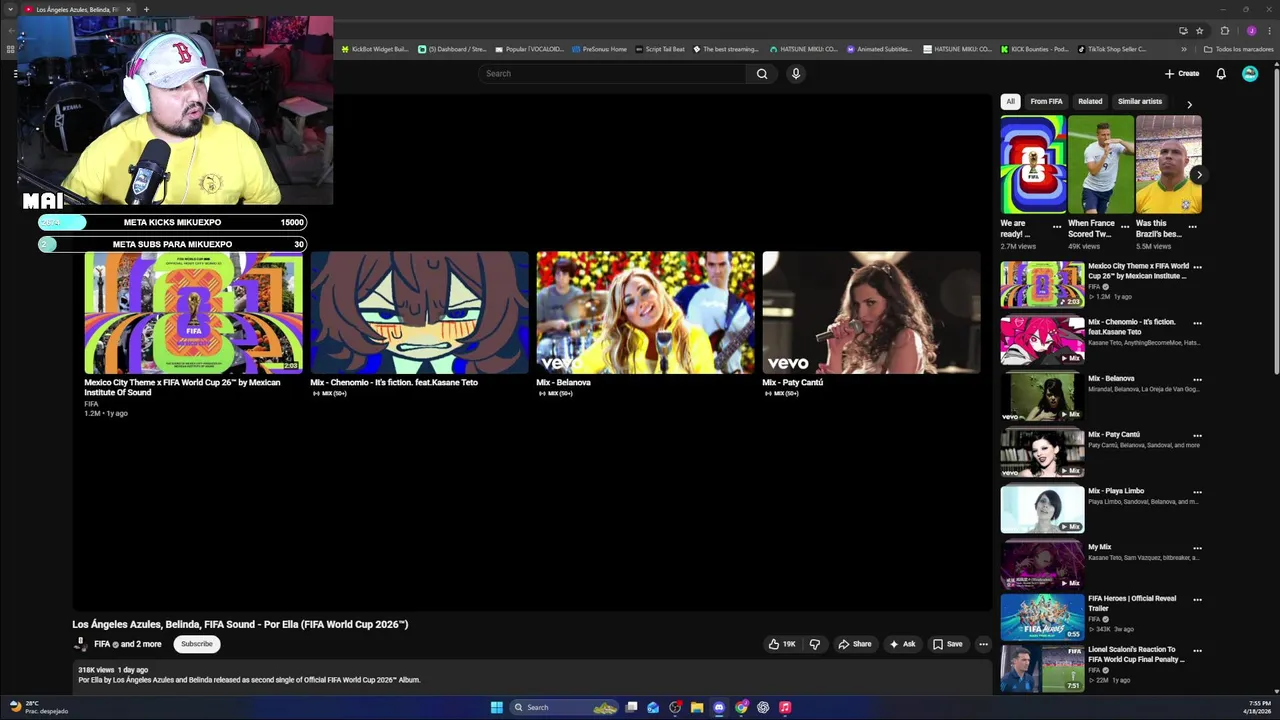Image resolution: width=1280 pixels, height=720 pixels.
Task: Open the music app in taskbar
Action: (x=785, y=707)
